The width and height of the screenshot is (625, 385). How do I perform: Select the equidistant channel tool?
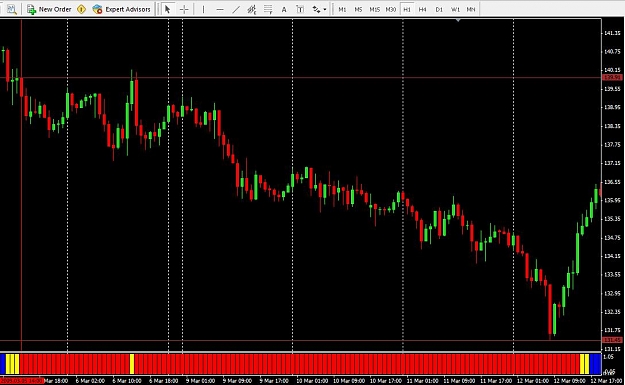(252, 9)
